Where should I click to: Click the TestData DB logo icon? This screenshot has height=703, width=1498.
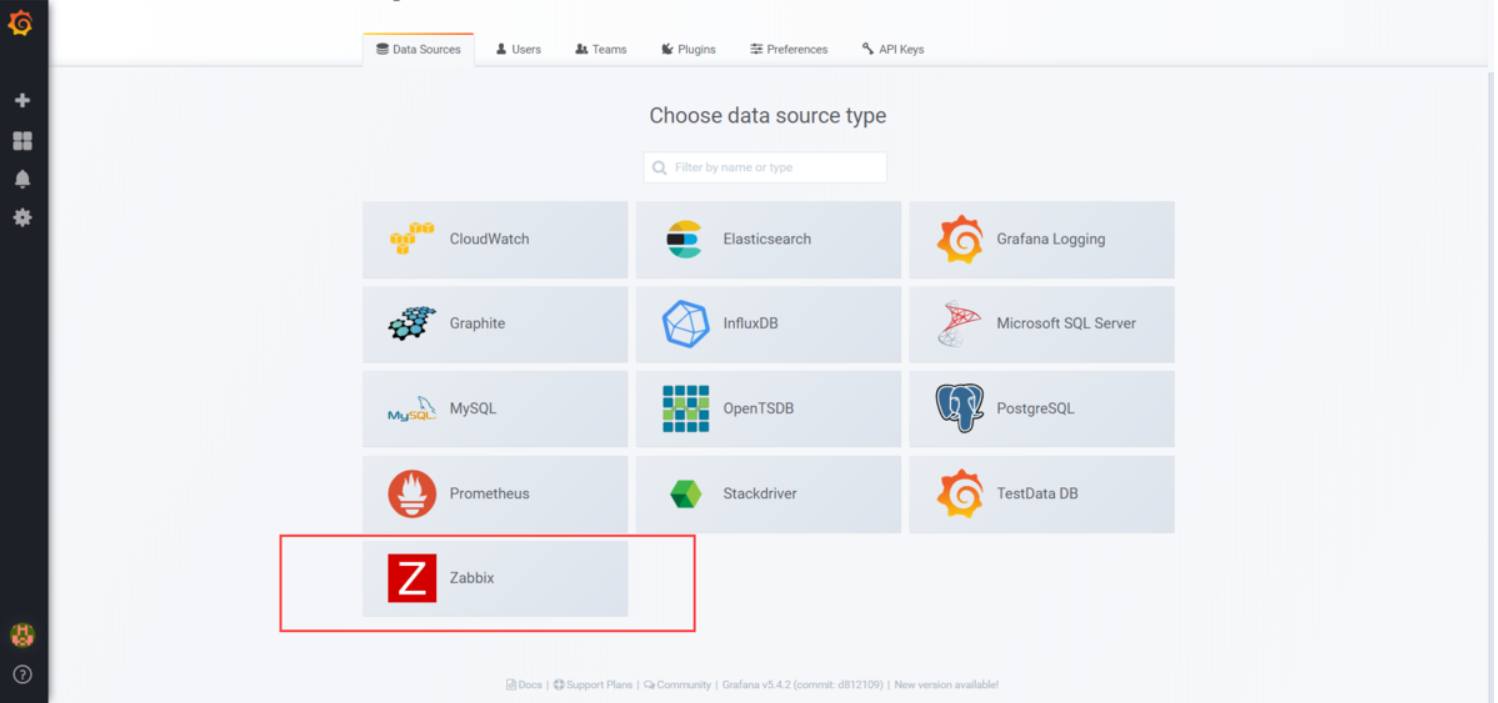[959, 493]
